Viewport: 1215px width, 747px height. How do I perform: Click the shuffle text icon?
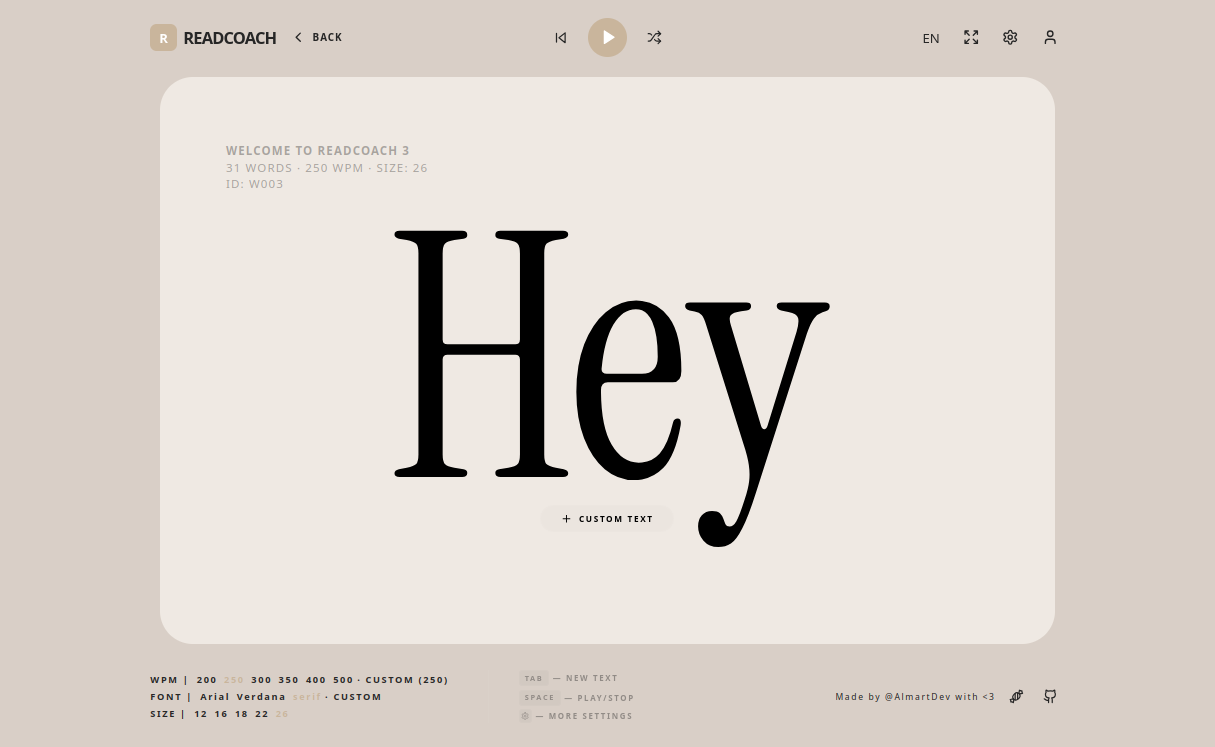[654, 38]
